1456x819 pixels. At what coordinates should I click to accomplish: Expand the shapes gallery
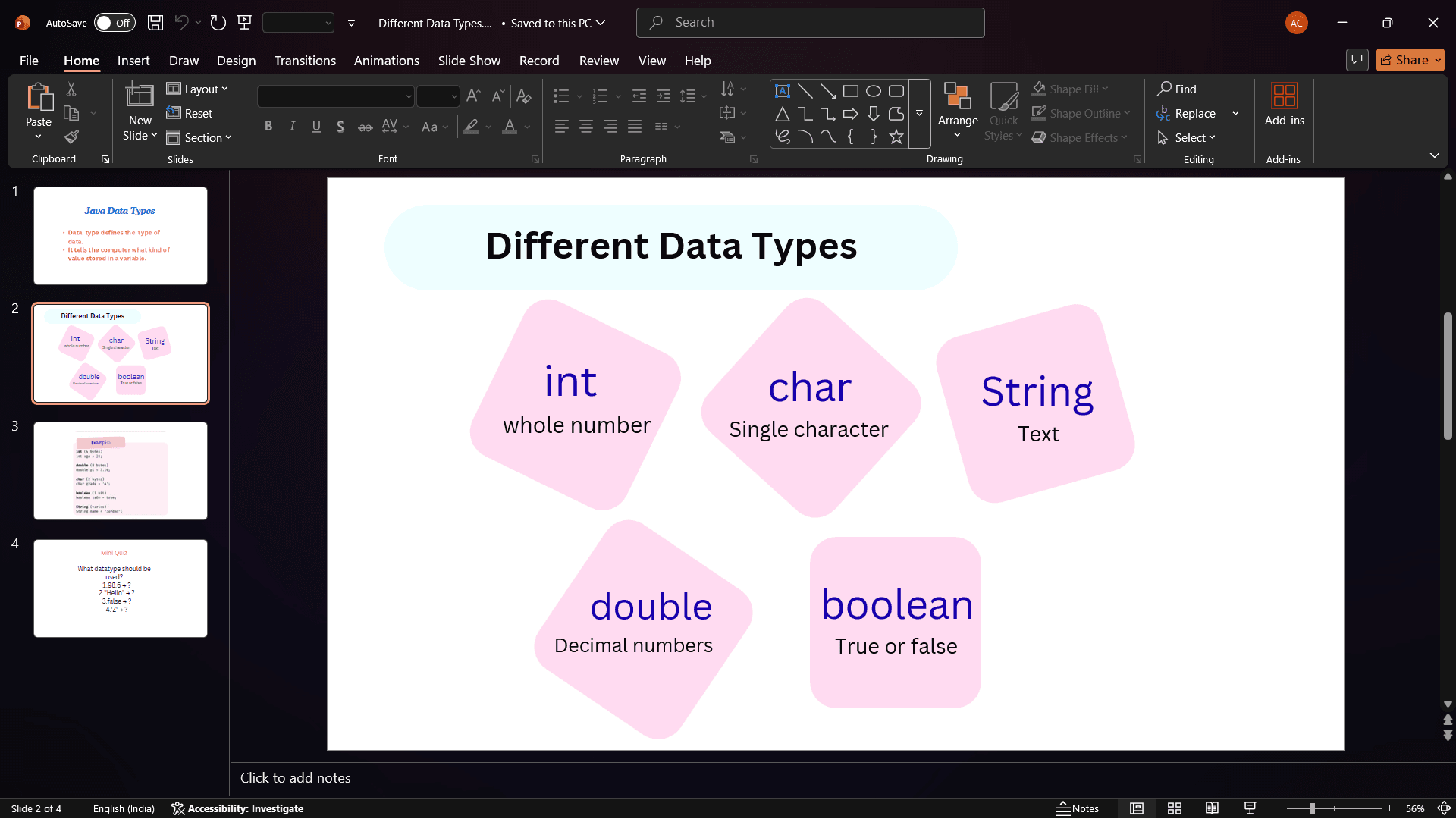919,114
